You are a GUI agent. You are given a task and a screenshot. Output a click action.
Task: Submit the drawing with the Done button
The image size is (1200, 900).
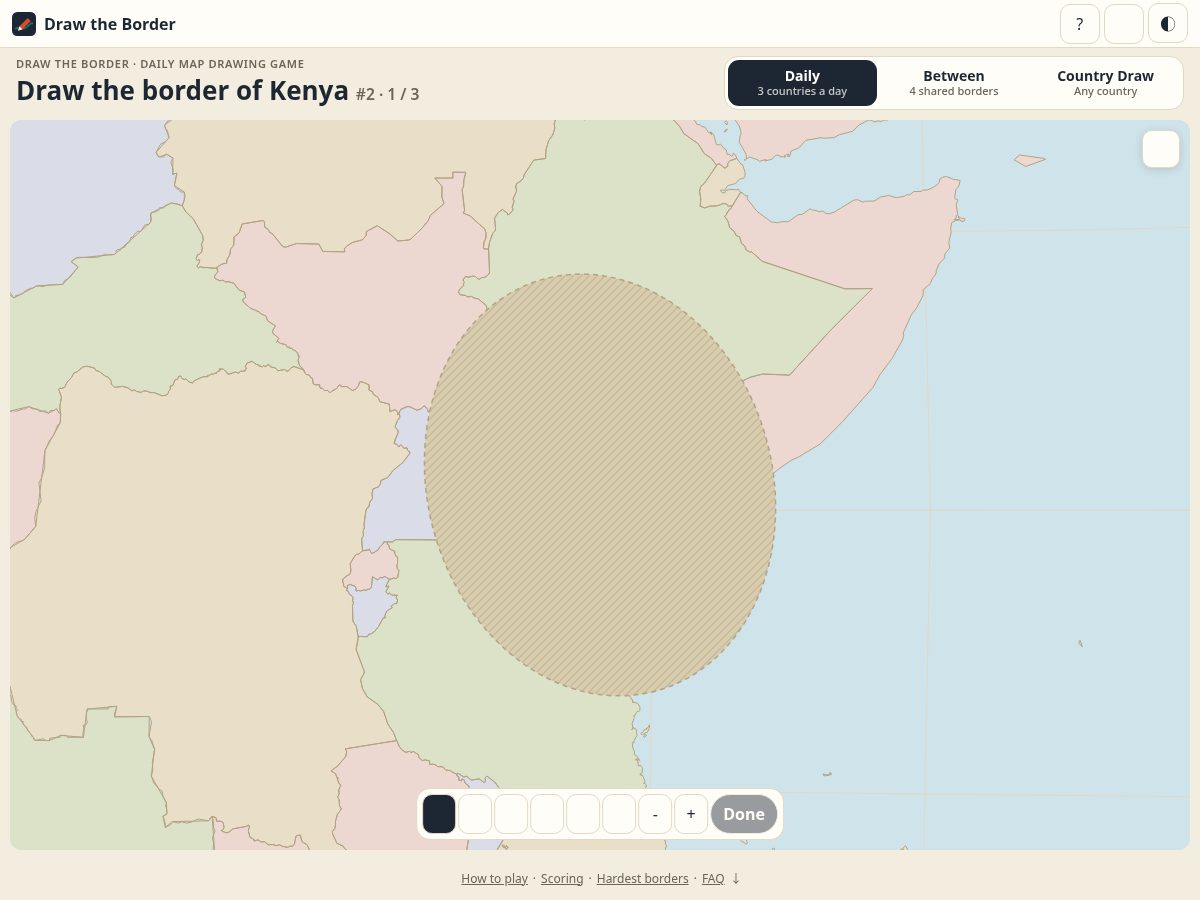[744, 814]
